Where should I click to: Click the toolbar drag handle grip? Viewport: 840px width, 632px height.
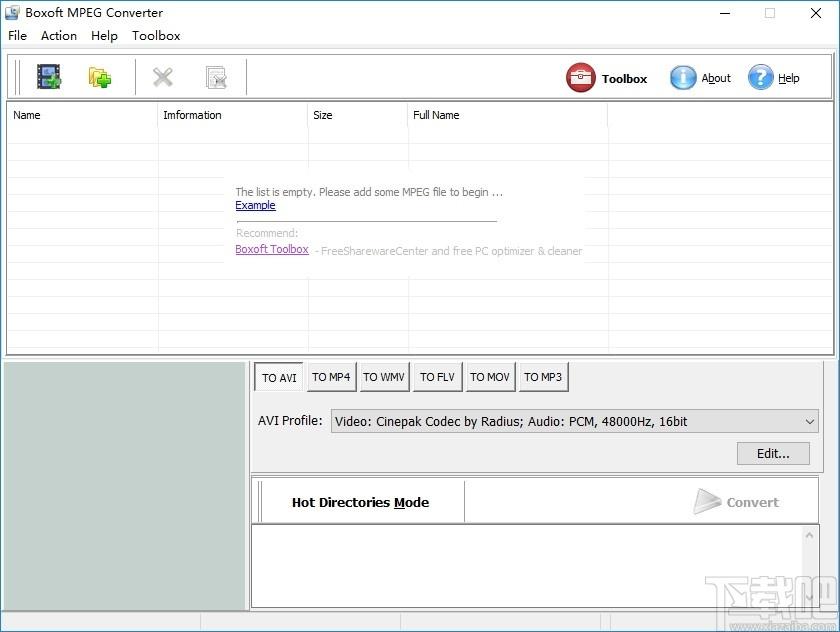(18, 78)
